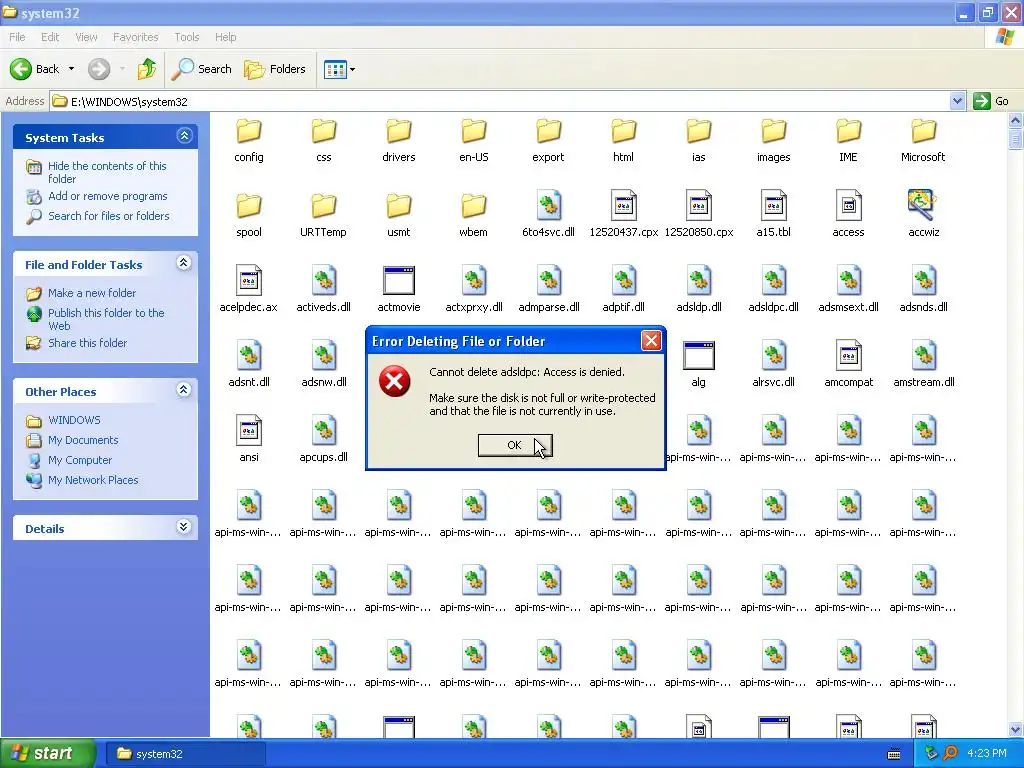Click system32 taskbar button
Viewport: 1024px width, 768px height.
coord(185,754)
